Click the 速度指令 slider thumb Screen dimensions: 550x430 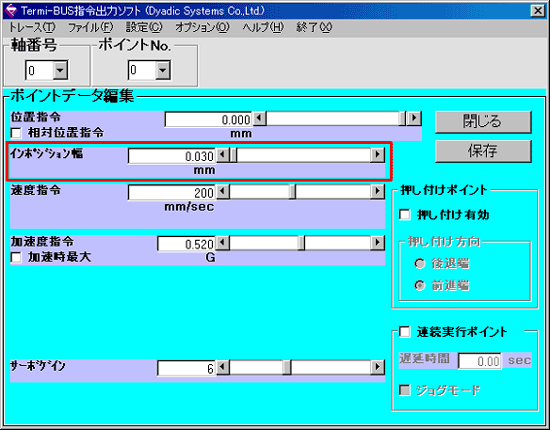292,192
